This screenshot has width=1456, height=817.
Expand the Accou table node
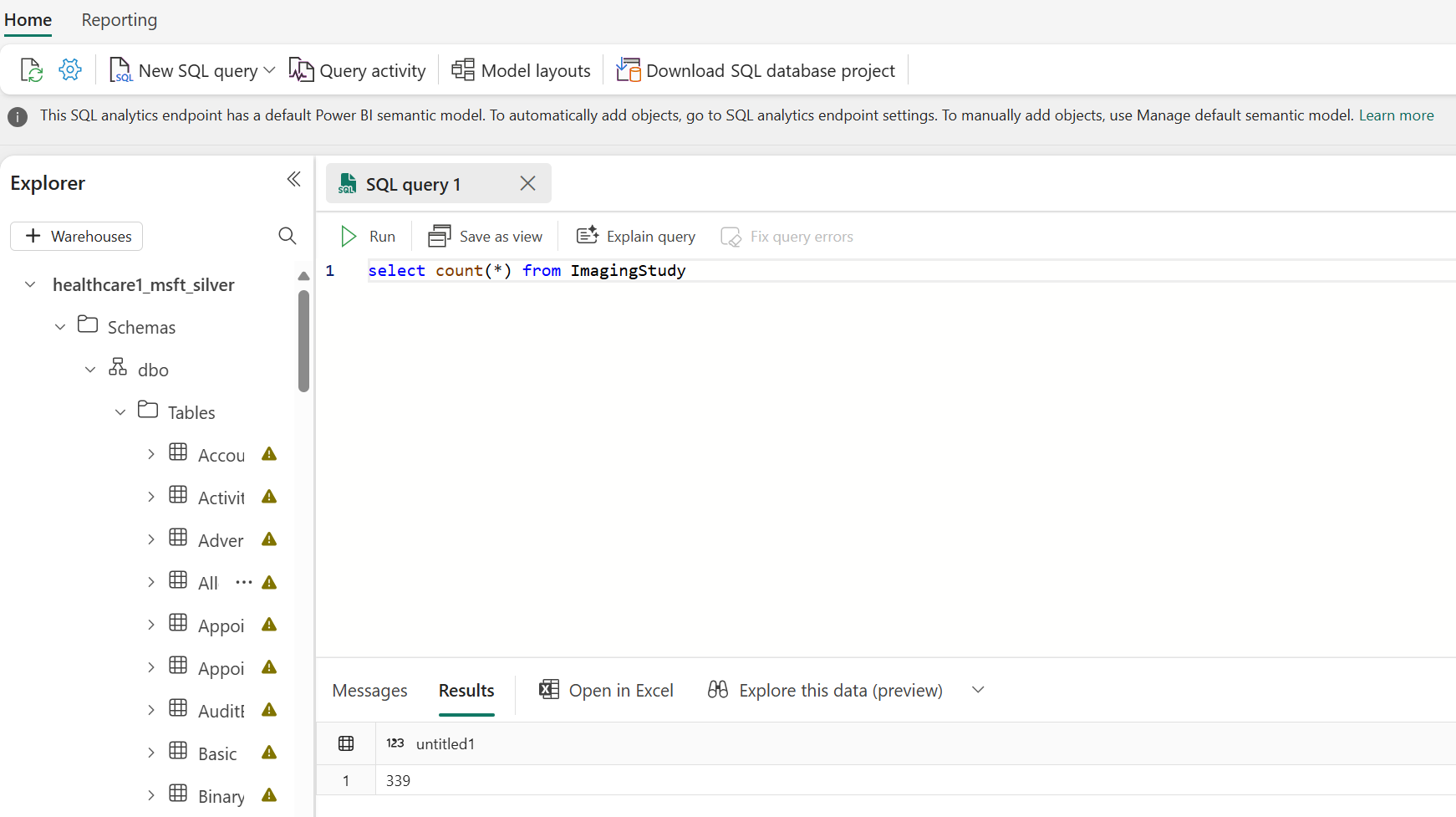click(150, 454)
